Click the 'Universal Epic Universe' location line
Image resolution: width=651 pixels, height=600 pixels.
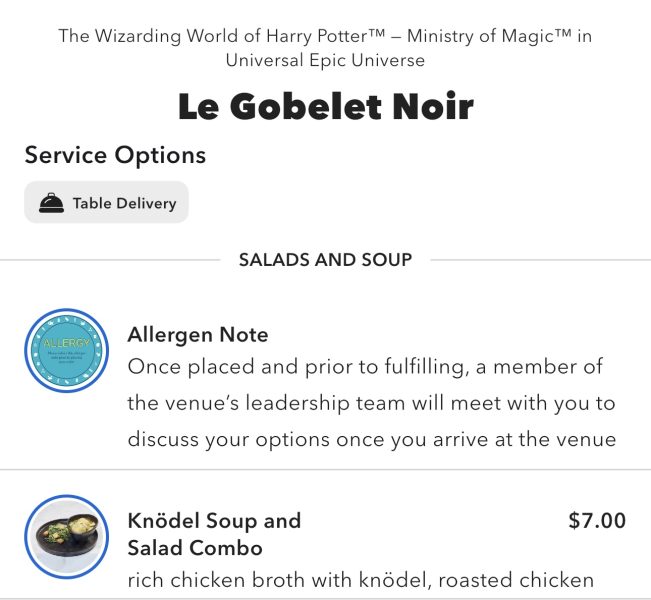[x=325, y=61]
